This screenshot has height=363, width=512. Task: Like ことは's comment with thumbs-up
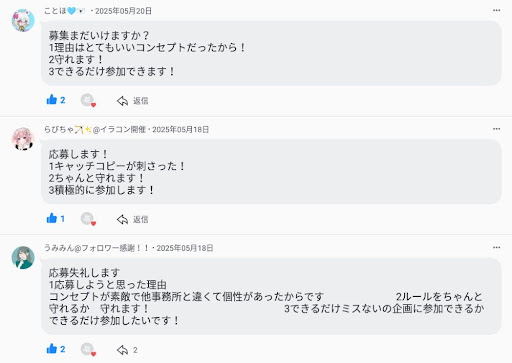[52, 100]
